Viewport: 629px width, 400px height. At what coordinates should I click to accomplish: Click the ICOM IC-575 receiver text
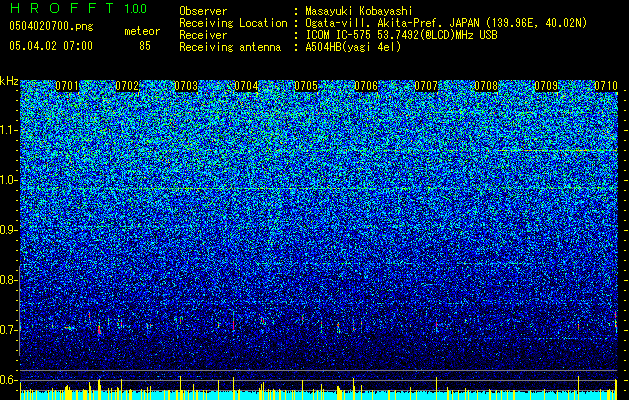[401, 35]
